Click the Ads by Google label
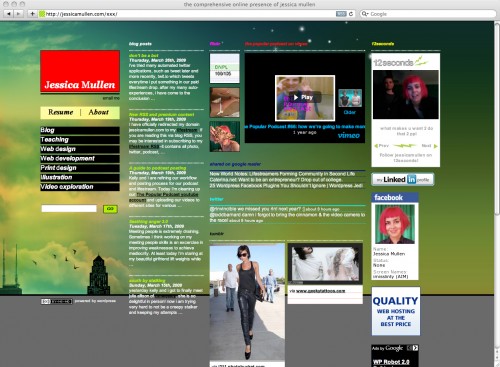Image resolution: width=500 pixels, height=367 pixels. pyautogui.click(x=387, y=348)
